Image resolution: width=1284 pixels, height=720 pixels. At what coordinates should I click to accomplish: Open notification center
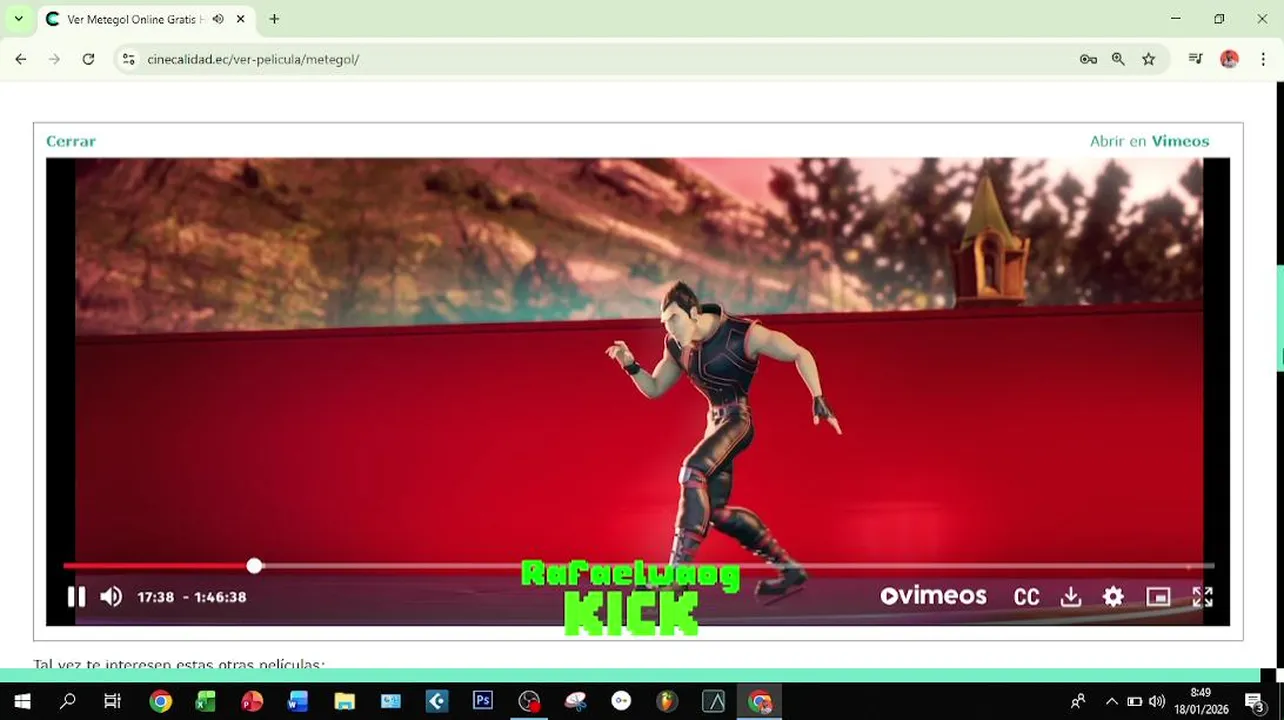pyautogui.click(x=1255, y=702)
